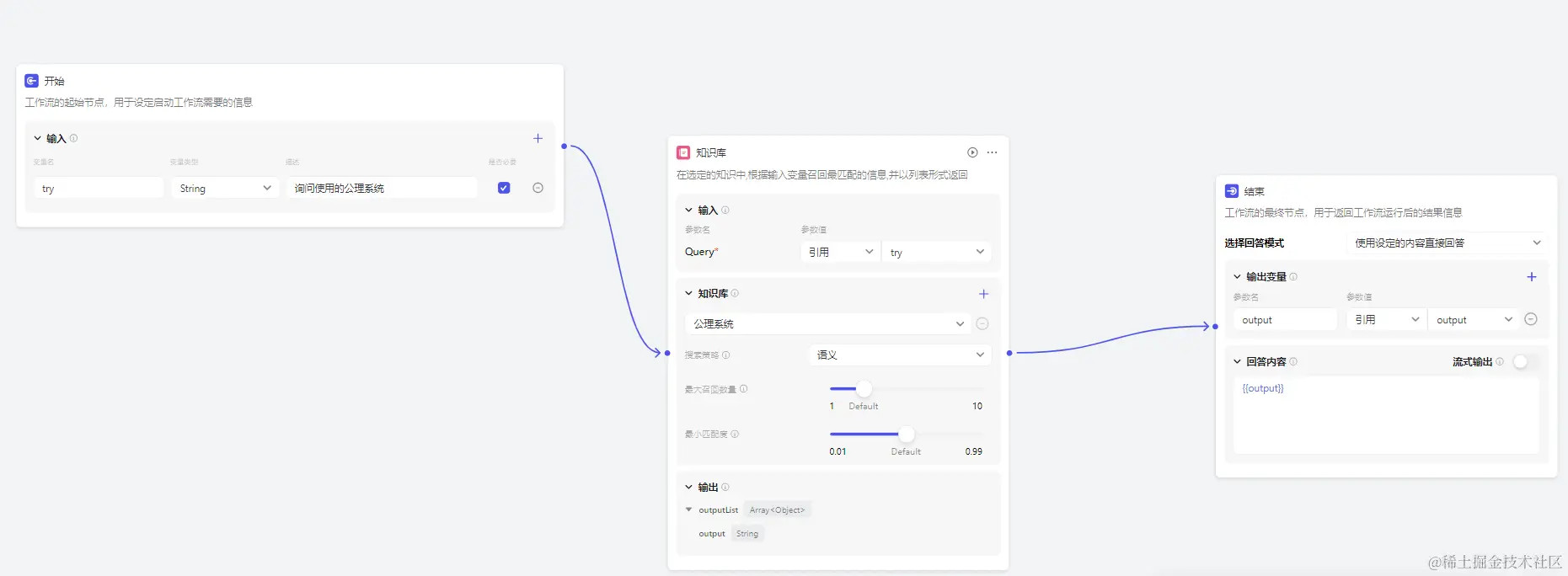1568x576 pixels.
Task: Click the 结束 node title
Action: point(1255,191)
